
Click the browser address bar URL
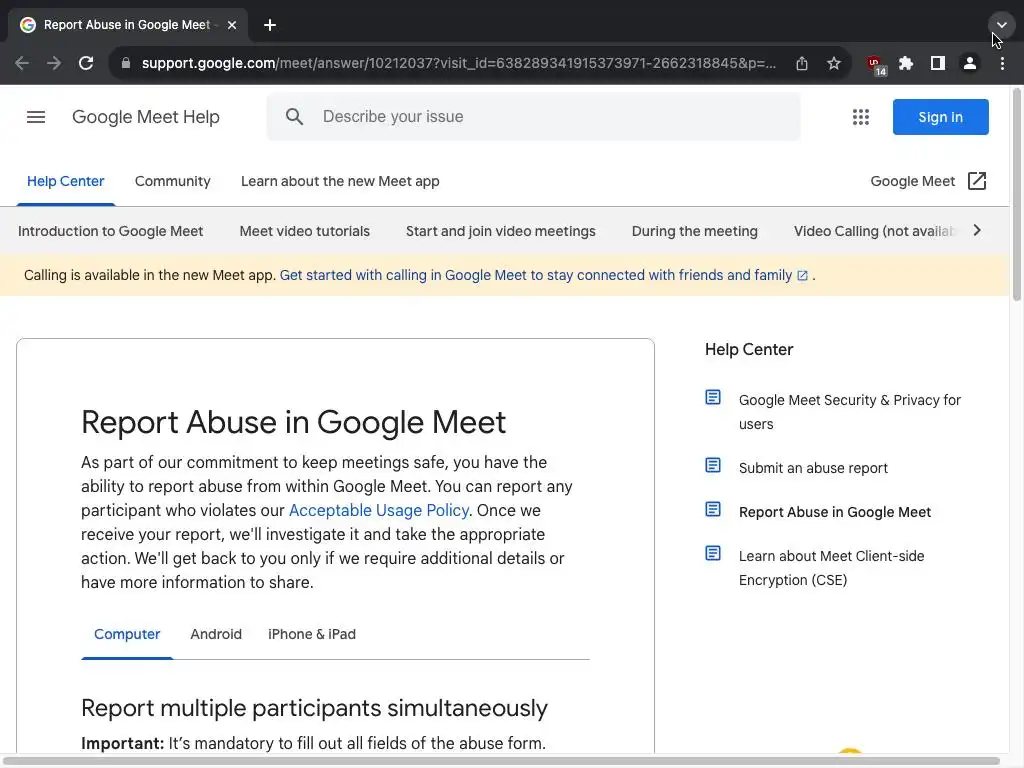tap(458, 63)
